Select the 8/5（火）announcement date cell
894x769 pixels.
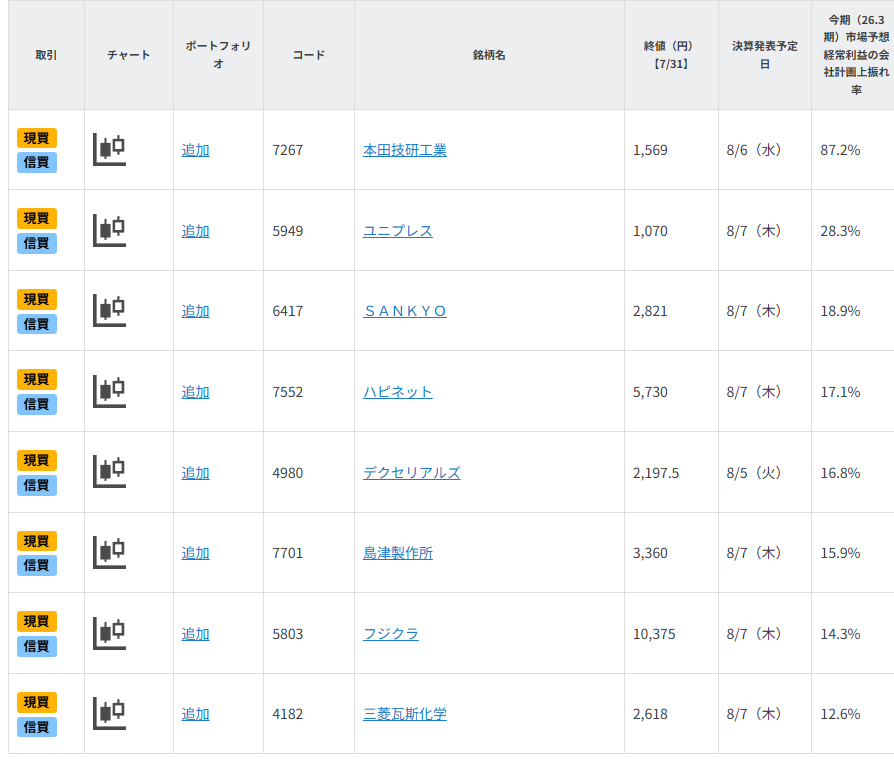point(765,473)
